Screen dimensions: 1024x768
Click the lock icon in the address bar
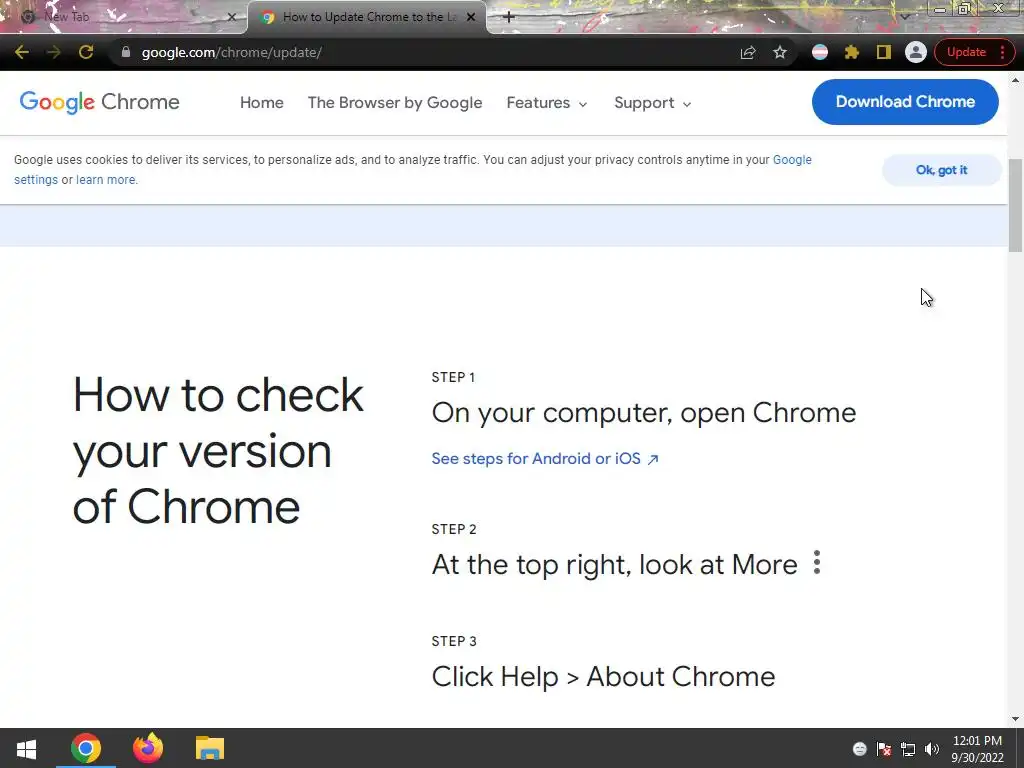pyautogui.click(x=126, y=52)
